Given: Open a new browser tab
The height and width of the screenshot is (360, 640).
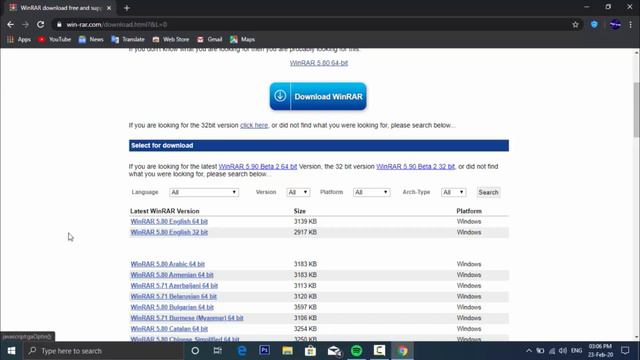Looking at the screenshot, I should point(127,8).
